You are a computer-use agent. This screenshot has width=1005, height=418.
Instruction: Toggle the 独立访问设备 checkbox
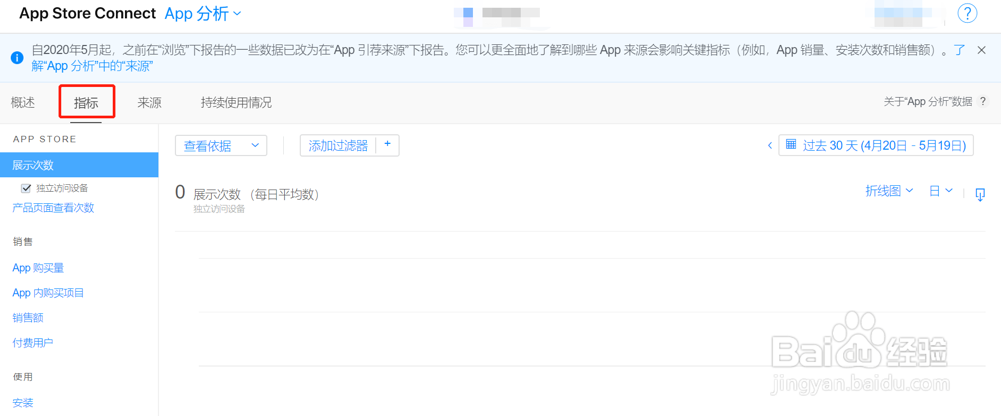click(26, 188)
